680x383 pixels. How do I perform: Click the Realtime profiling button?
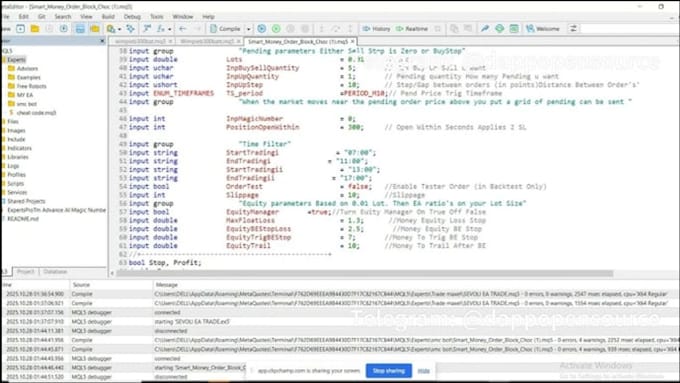[412, 29]
